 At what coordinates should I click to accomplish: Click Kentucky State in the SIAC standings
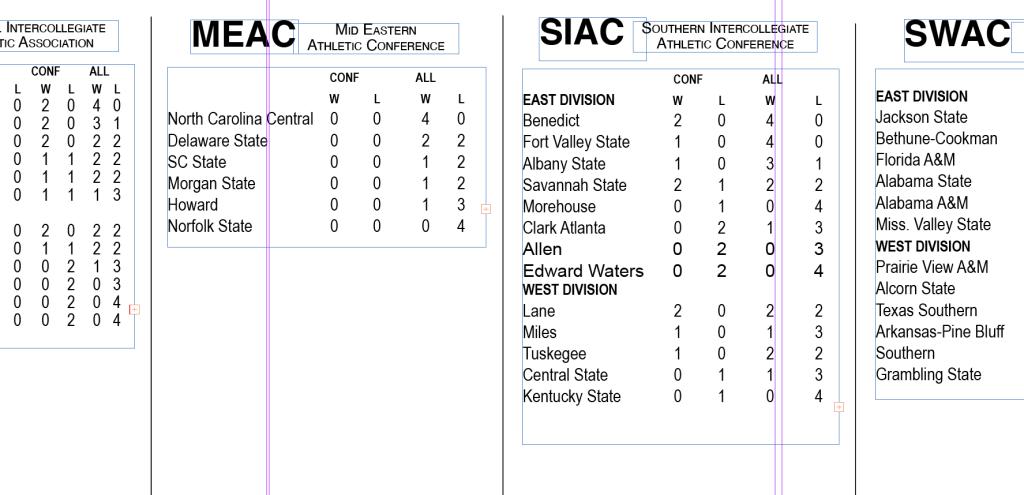tap(571, 397)
